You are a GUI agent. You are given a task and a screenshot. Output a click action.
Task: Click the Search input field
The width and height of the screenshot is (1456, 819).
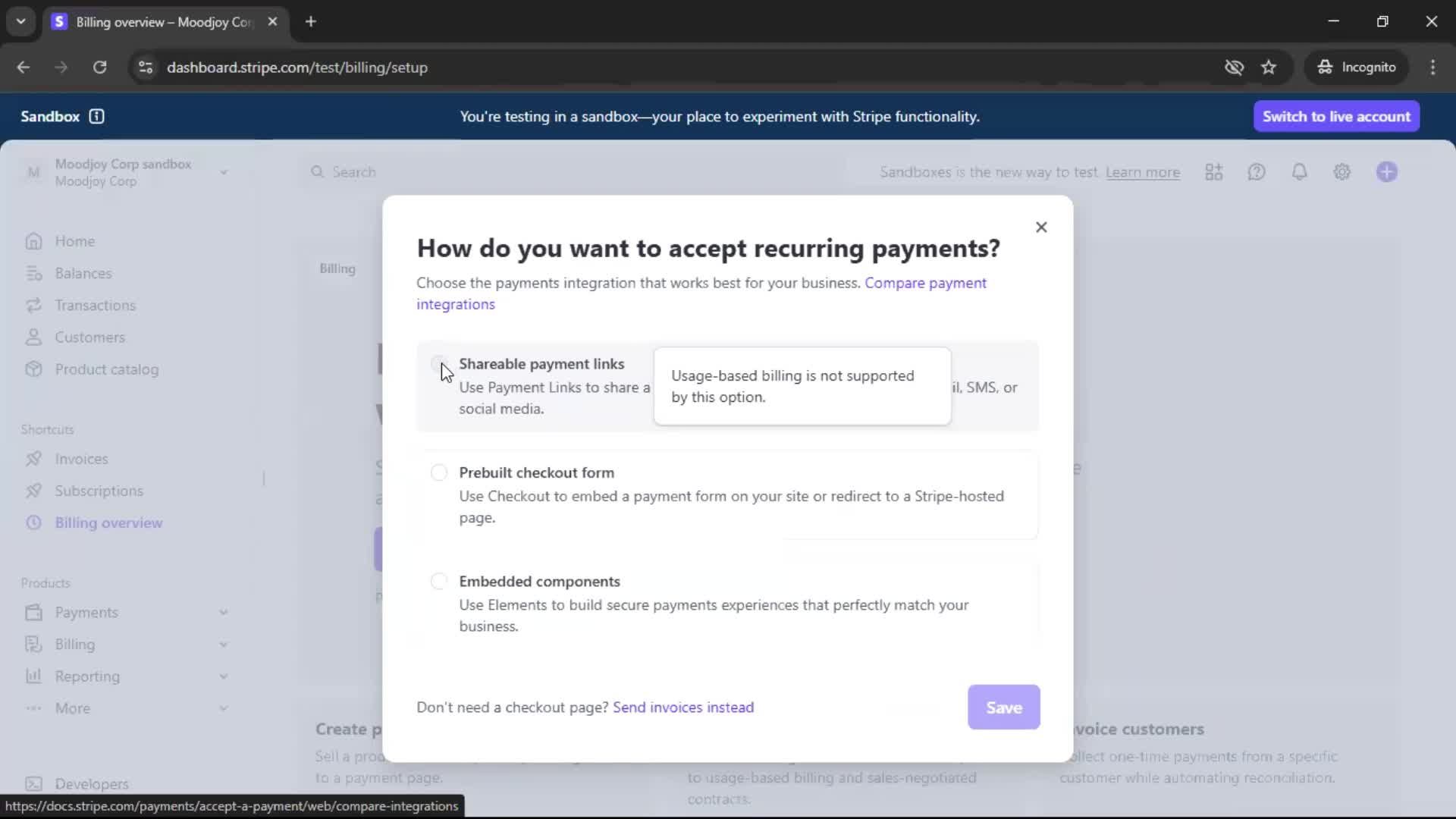tap(353, 172)
